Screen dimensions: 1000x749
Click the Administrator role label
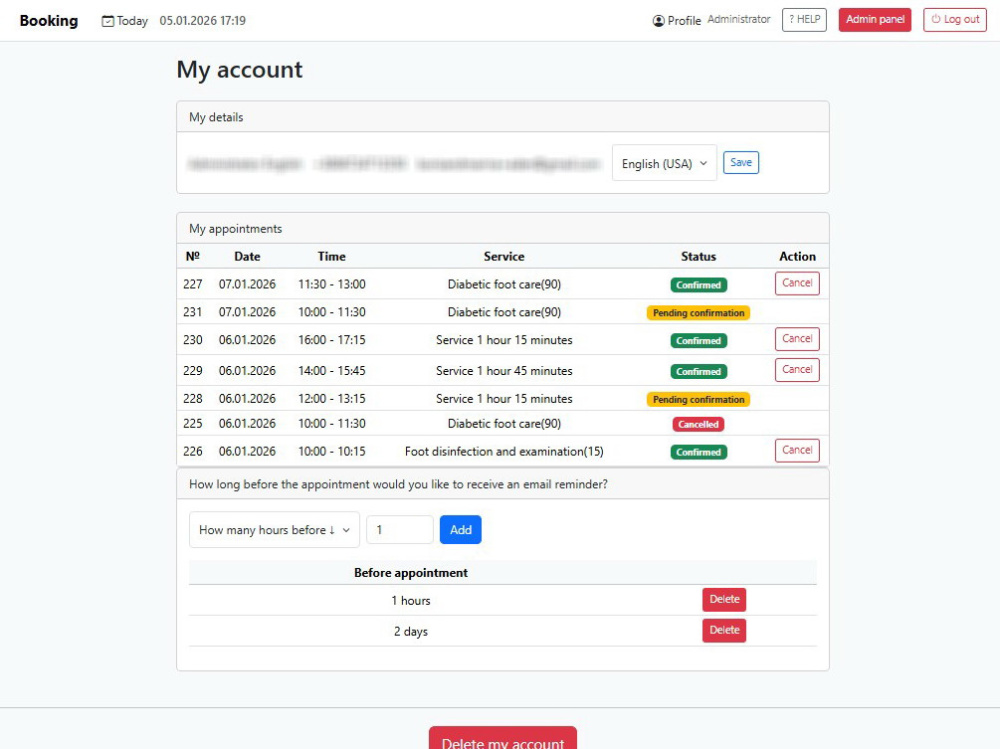[739, 19]
